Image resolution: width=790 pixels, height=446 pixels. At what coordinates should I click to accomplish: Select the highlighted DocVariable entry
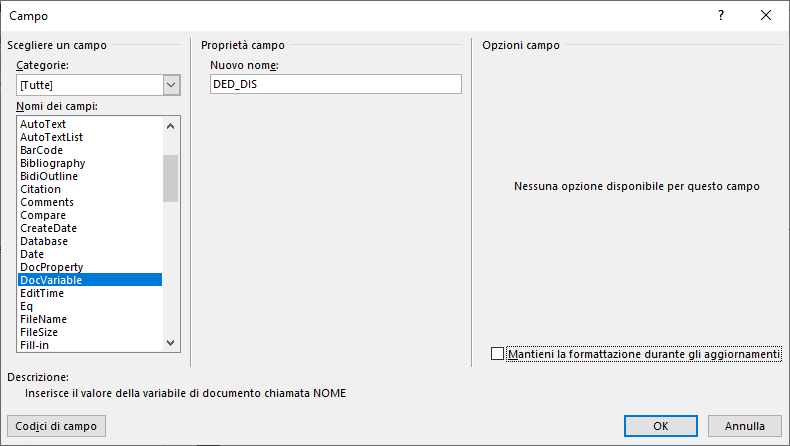(x=90, y=280)
